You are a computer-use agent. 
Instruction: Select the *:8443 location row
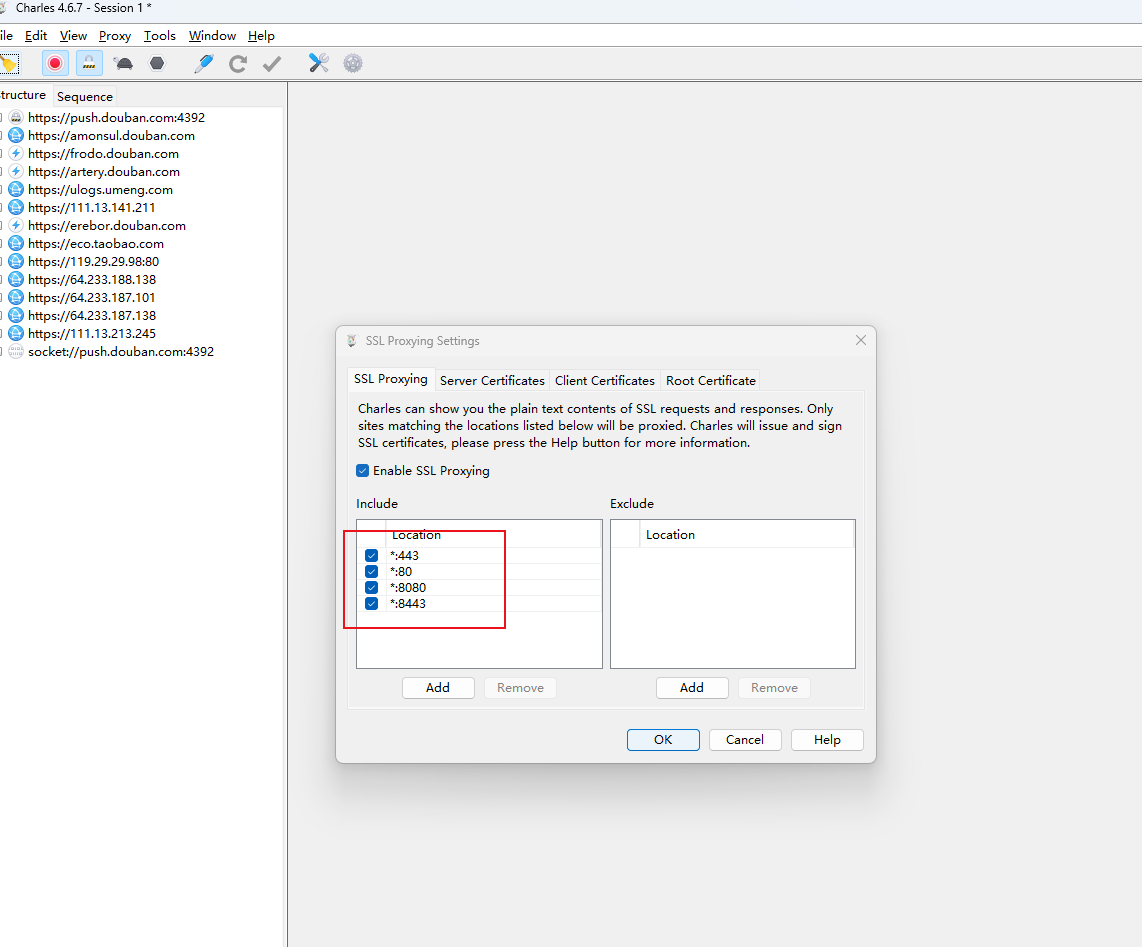click(479, 603)
